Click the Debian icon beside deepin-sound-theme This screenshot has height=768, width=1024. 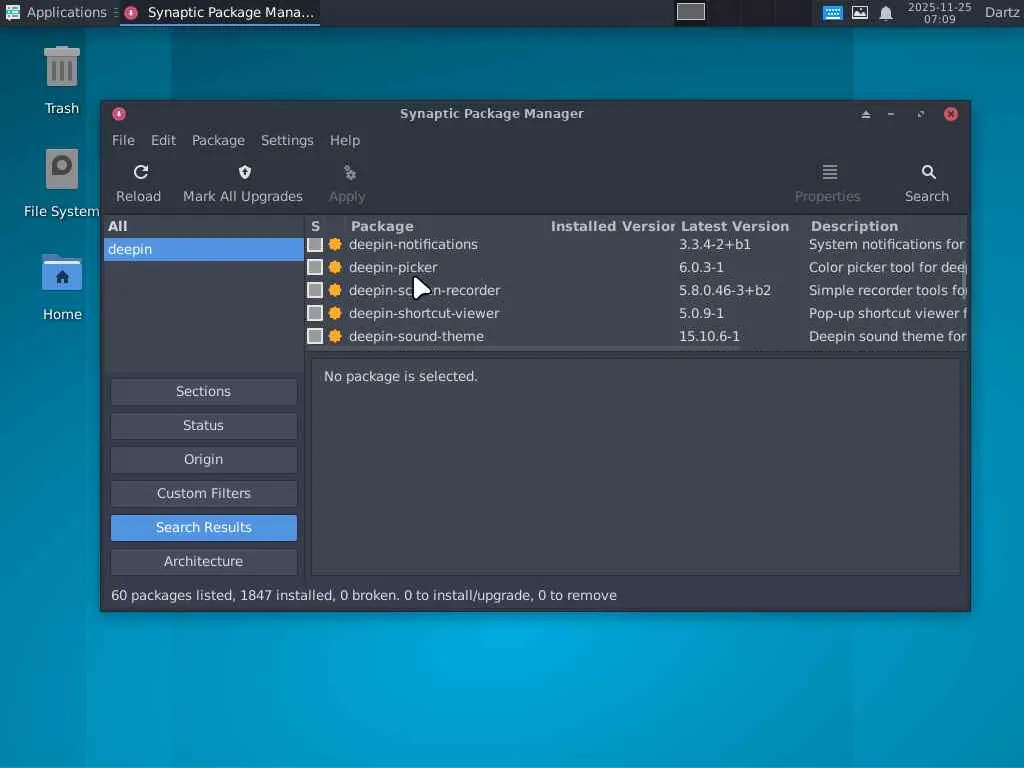335,336
